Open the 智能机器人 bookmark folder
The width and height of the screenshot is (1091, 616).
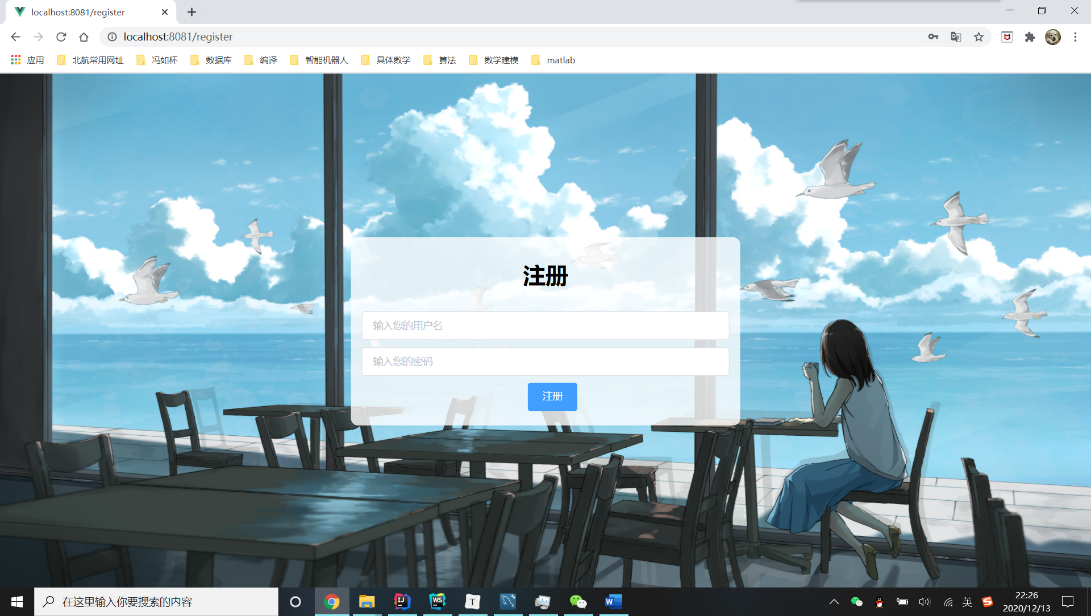click(x=319, y=61)
